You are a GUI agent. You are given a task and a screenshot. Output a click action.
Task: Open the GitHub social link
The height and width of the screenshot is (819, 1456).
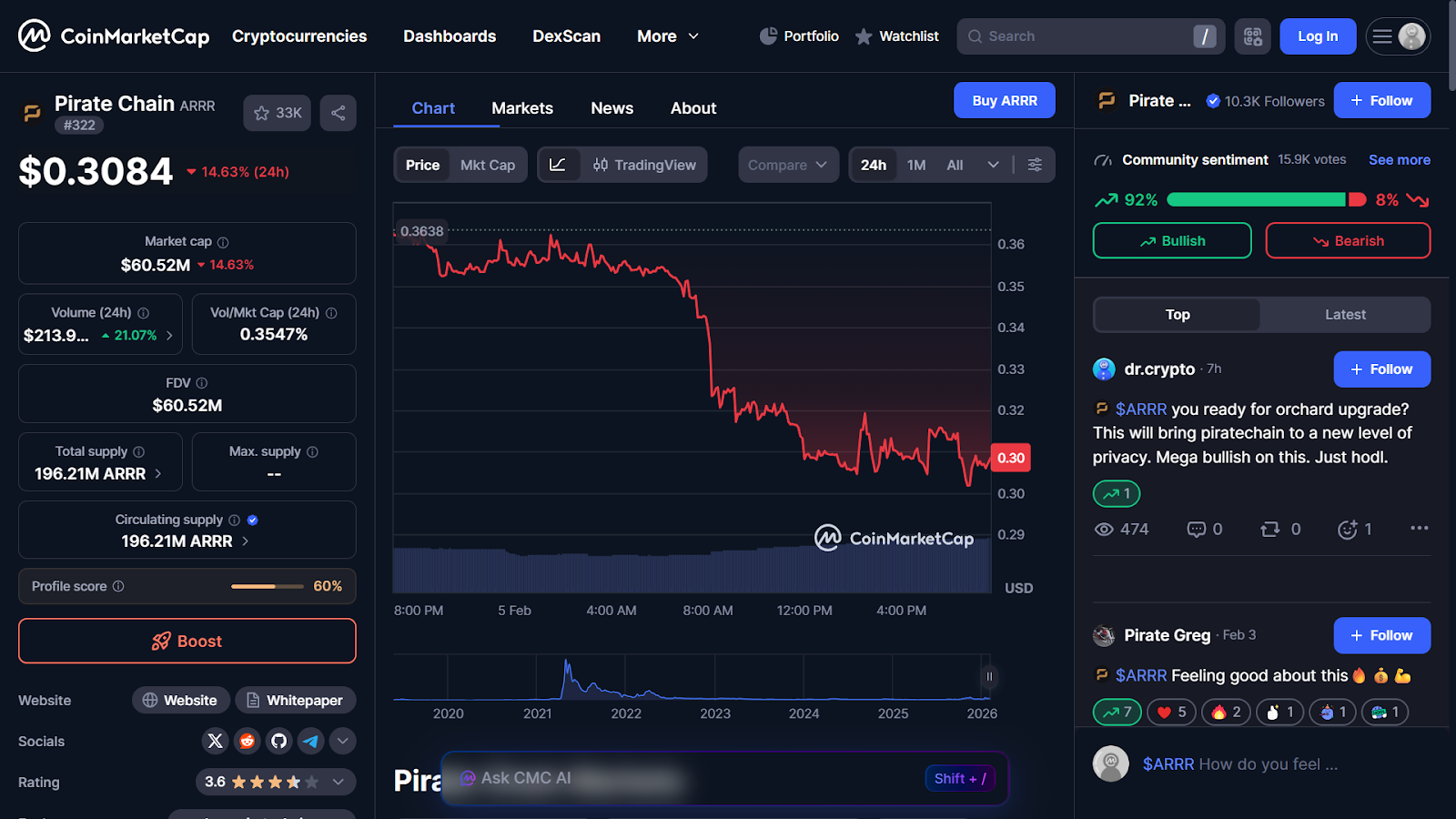tap(279, 741)
